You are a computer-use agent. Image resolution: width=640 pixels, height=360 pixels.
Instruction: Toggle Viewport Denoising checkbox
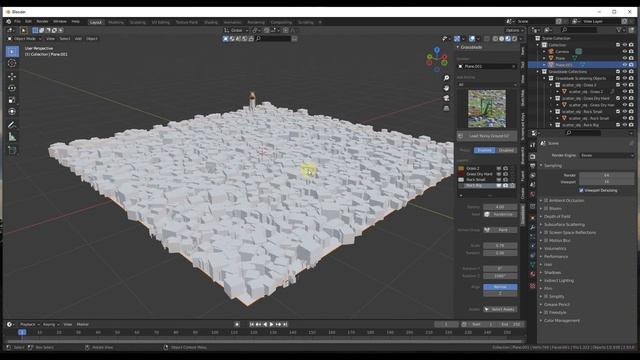point(581,190)
